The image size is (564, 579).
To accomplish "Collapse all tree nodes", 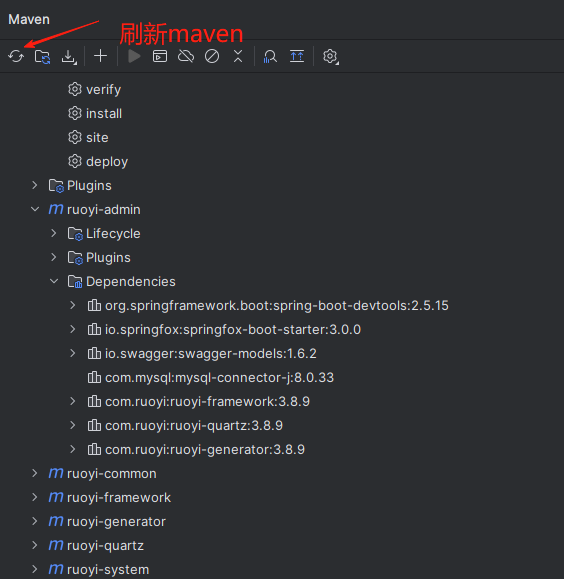I will point(238,56).
